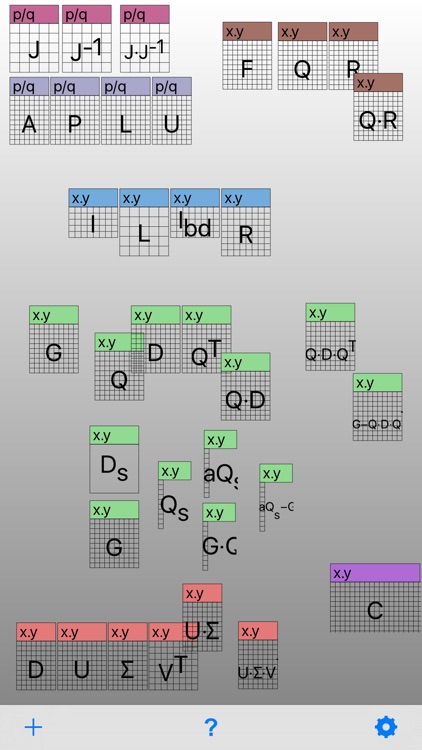
Task: Select the purple-header L matrix tile
Action: 126,111
